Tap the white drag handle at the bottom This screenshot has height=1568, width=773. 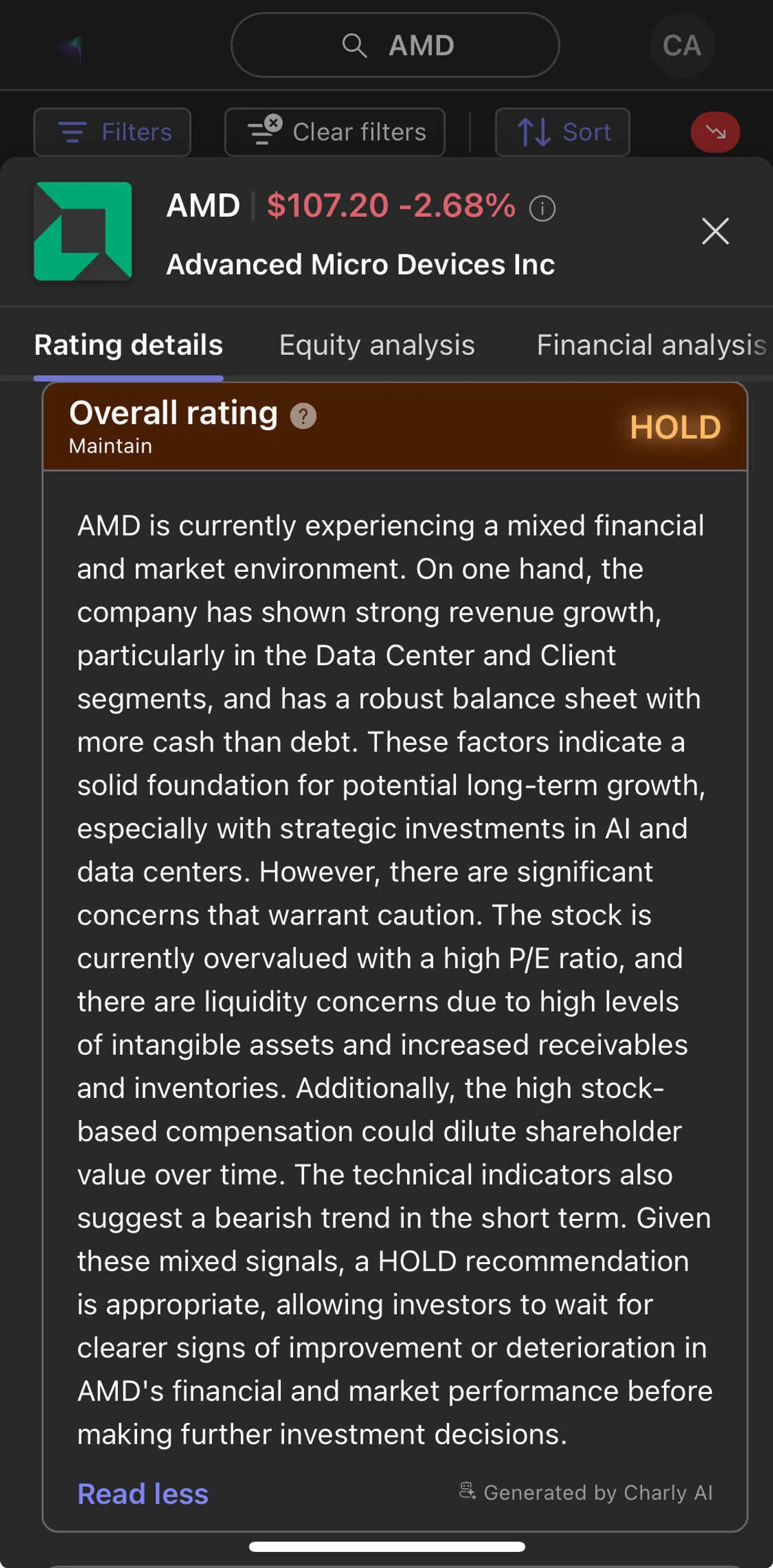pos(386,1547)
